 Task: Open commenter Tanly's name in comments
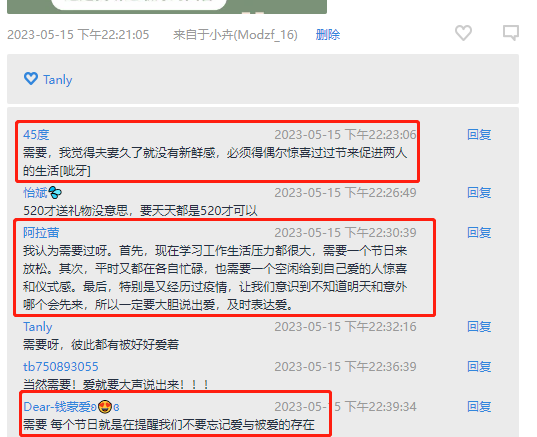(x=38, y=327)
